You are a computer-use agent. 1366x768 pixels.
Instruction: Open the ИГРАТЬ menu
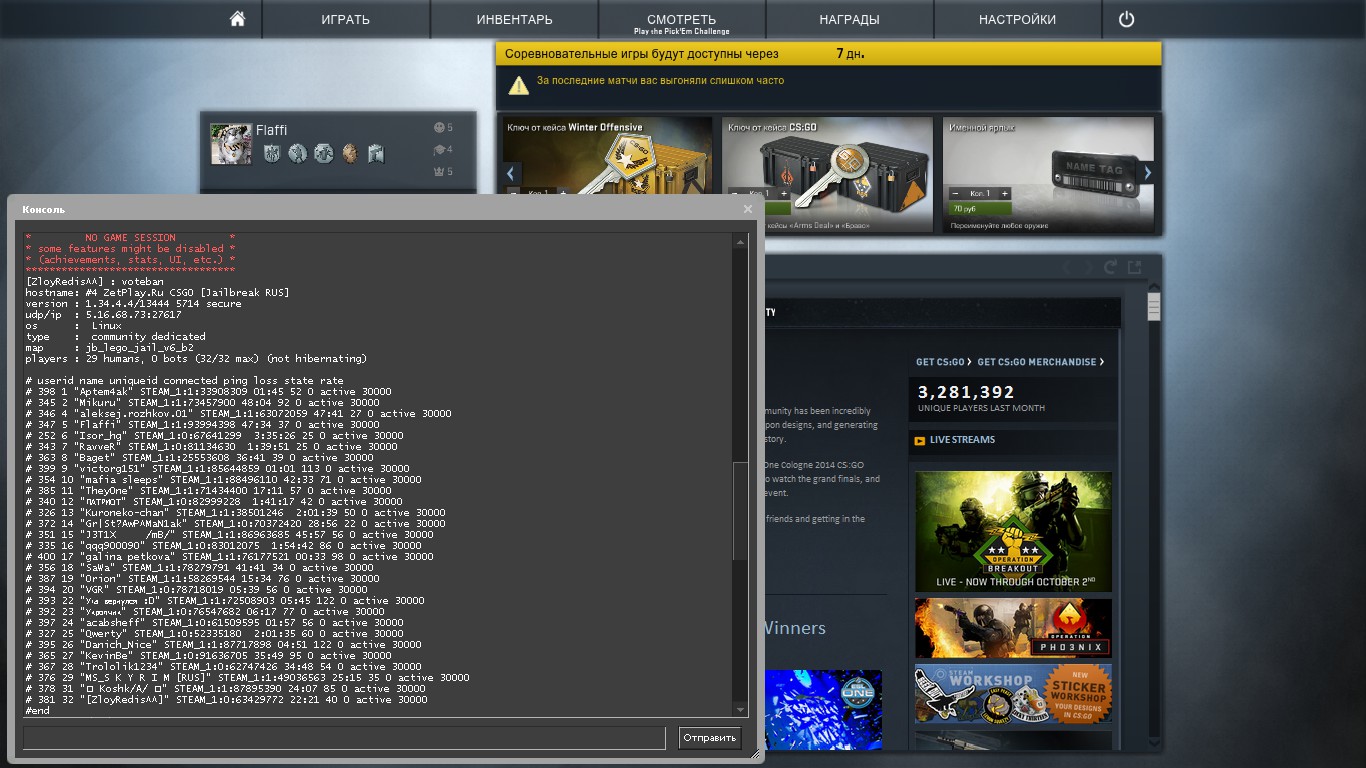345,19
